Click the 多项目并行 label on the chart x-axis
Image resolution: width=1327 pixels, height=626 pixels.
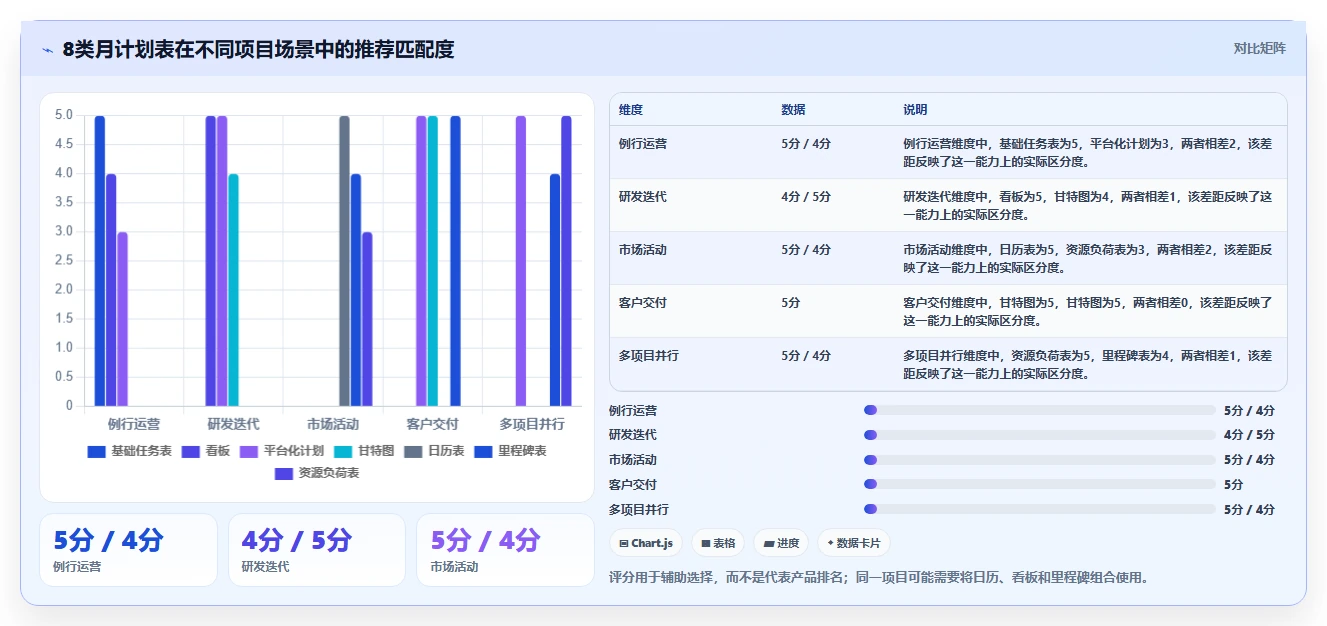532,424
